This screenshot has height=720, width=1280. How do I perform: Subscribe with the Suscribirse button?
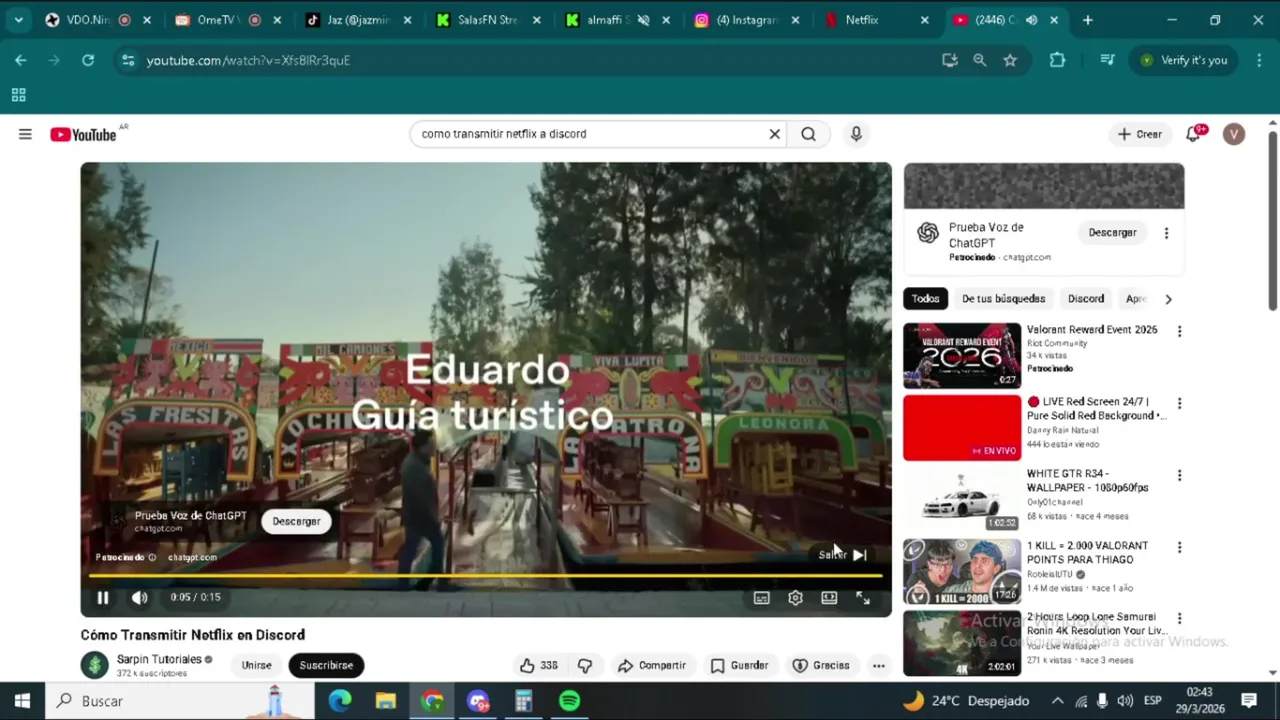(x=326, y=665)
